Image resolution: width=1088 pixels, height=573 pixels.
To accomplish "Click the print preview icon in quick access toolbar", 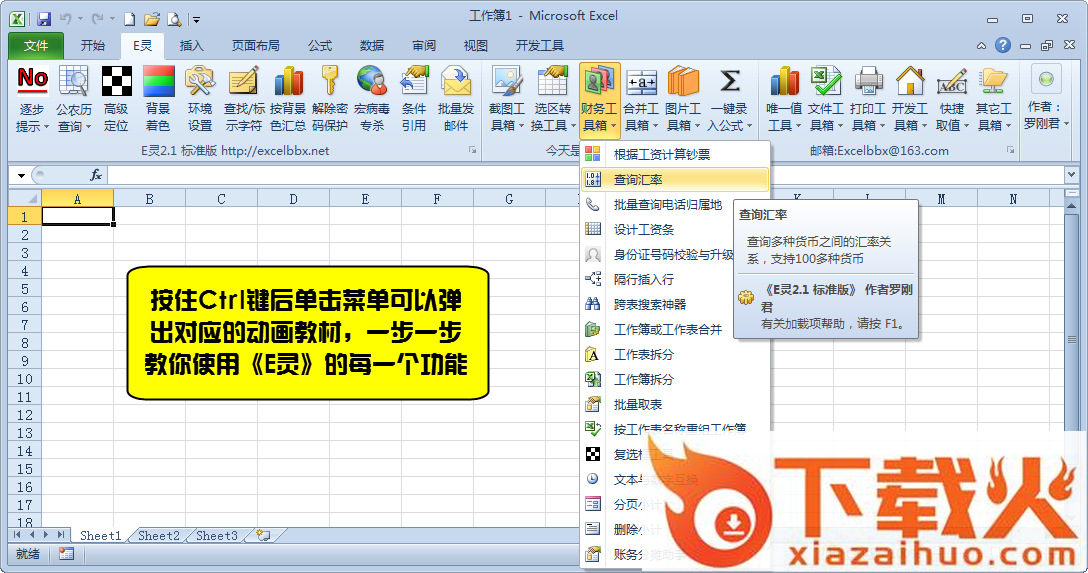I will [x=174, y=19].
